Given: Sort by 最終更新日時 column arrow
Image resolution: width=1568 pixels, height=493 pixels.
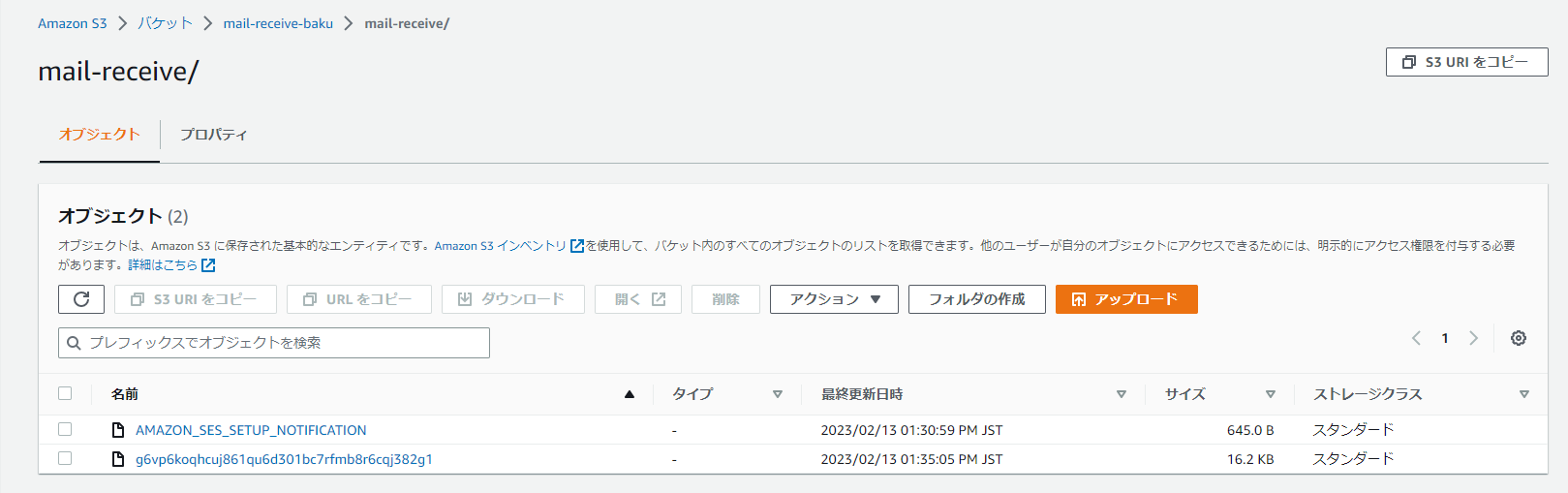Looking at the screenshot, I should [1122, 394].
